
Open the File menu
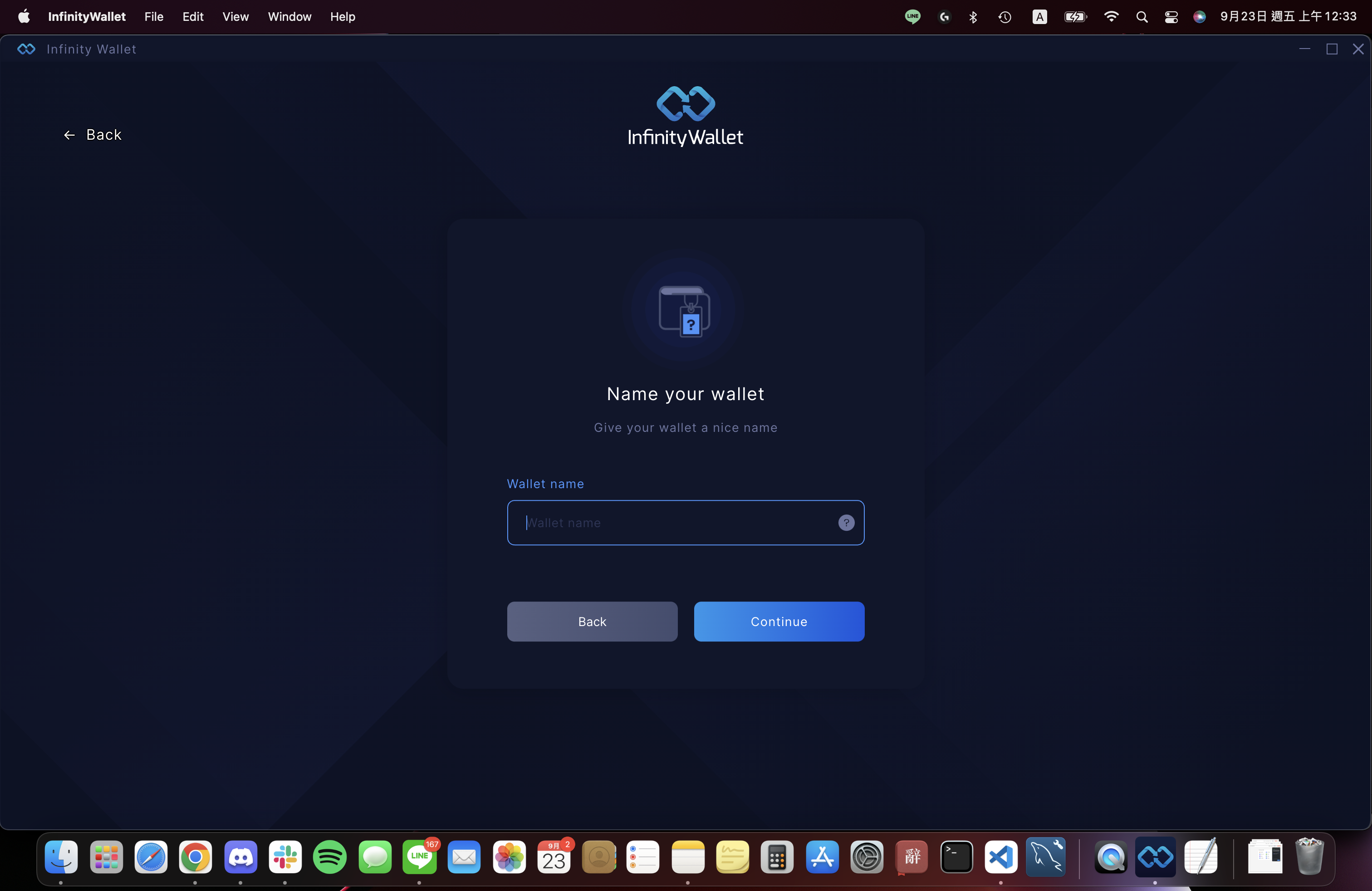[153, 17]
